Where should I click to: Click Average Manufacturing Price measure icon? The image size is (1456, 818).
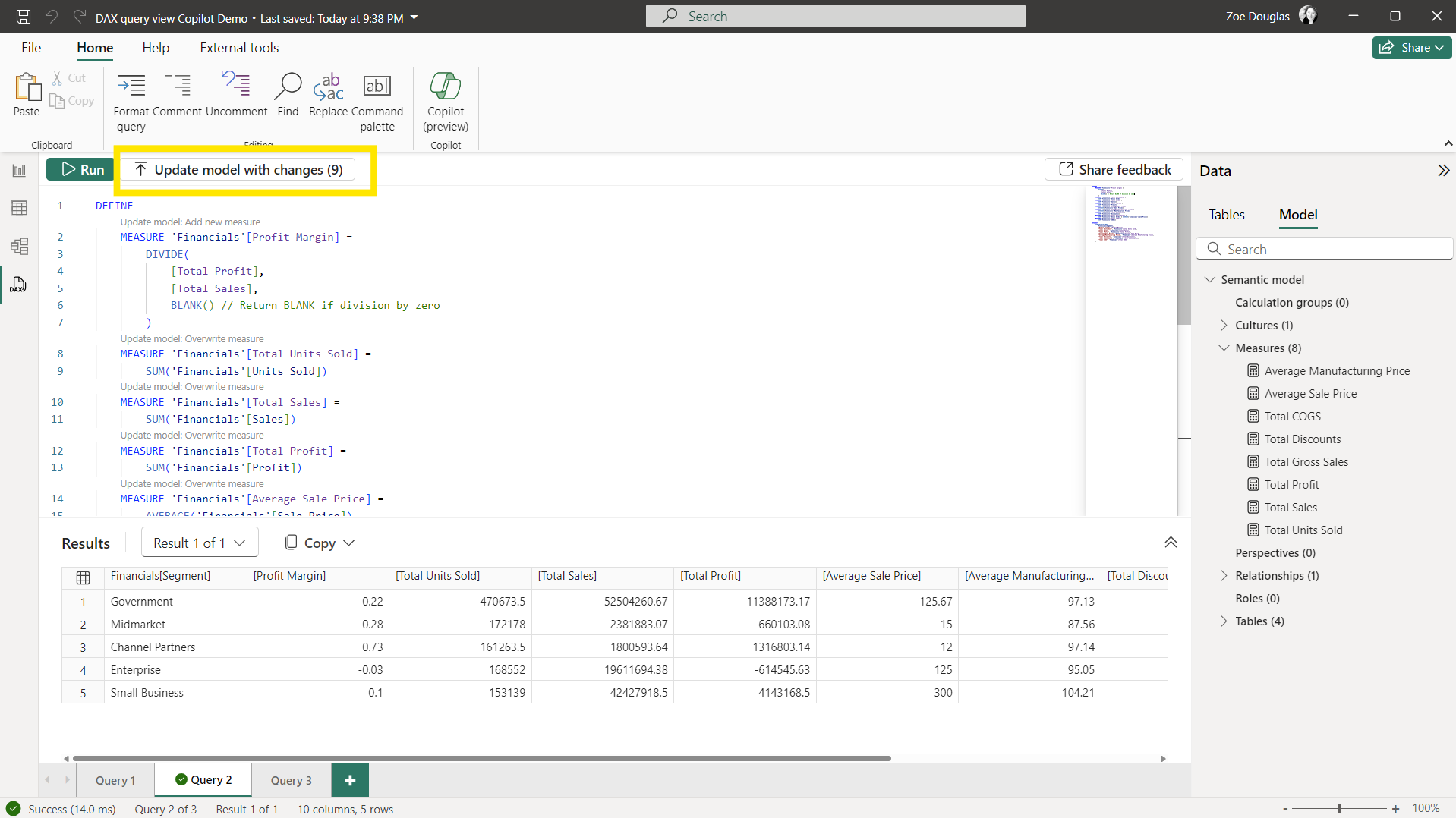[1253, 371]
